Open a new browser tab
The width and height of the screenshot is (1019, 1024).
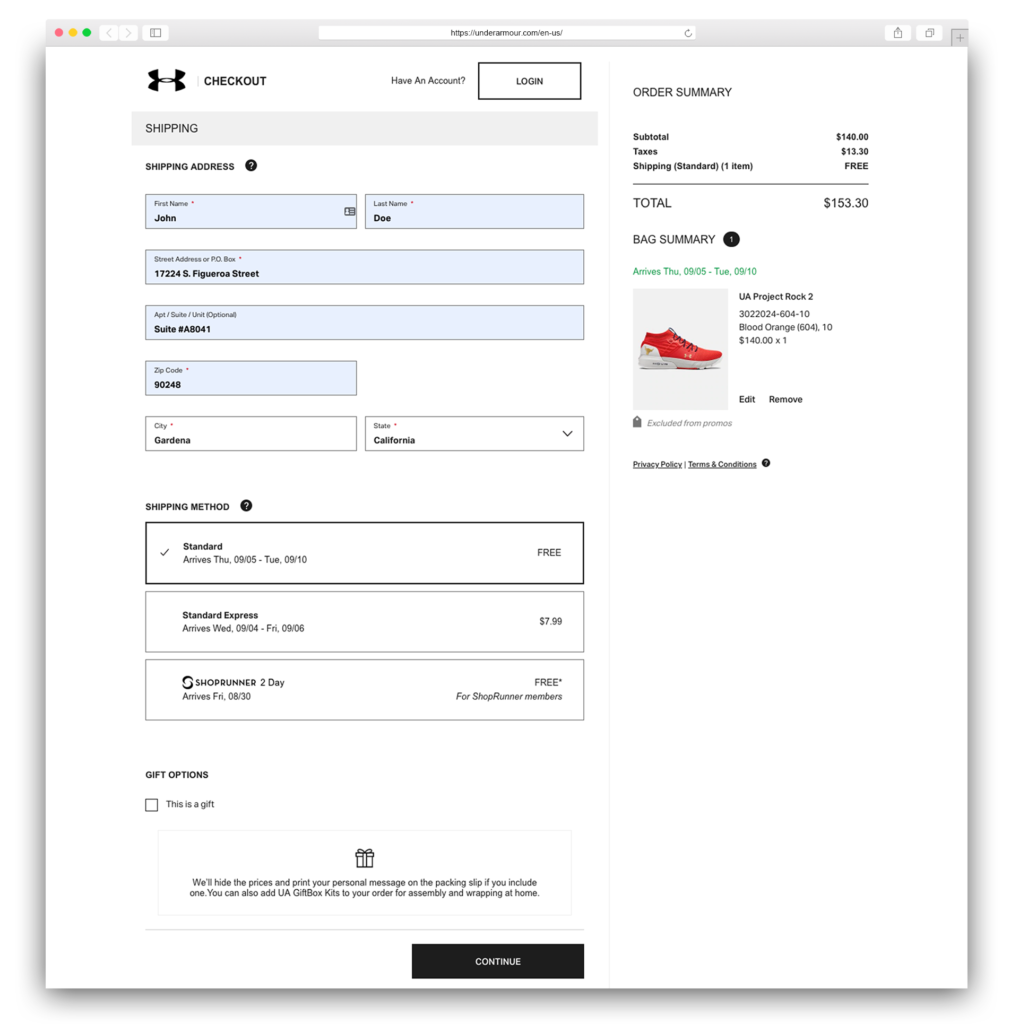[x=960, y=38]
